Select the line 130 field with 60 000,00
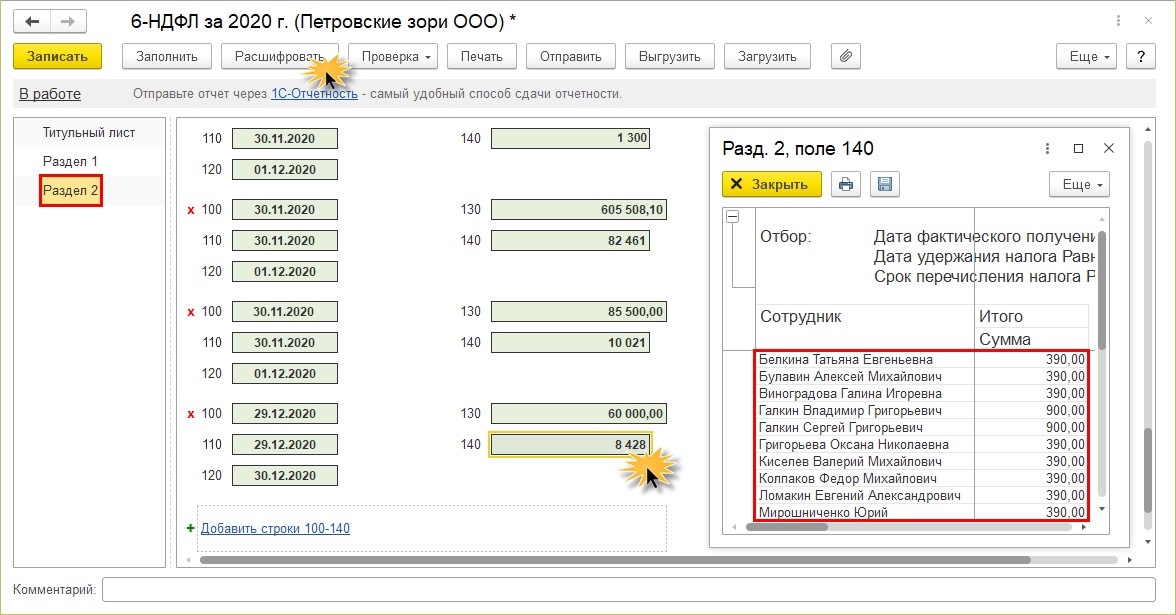Screen dimensions: 1176x615 click(579, 414)
